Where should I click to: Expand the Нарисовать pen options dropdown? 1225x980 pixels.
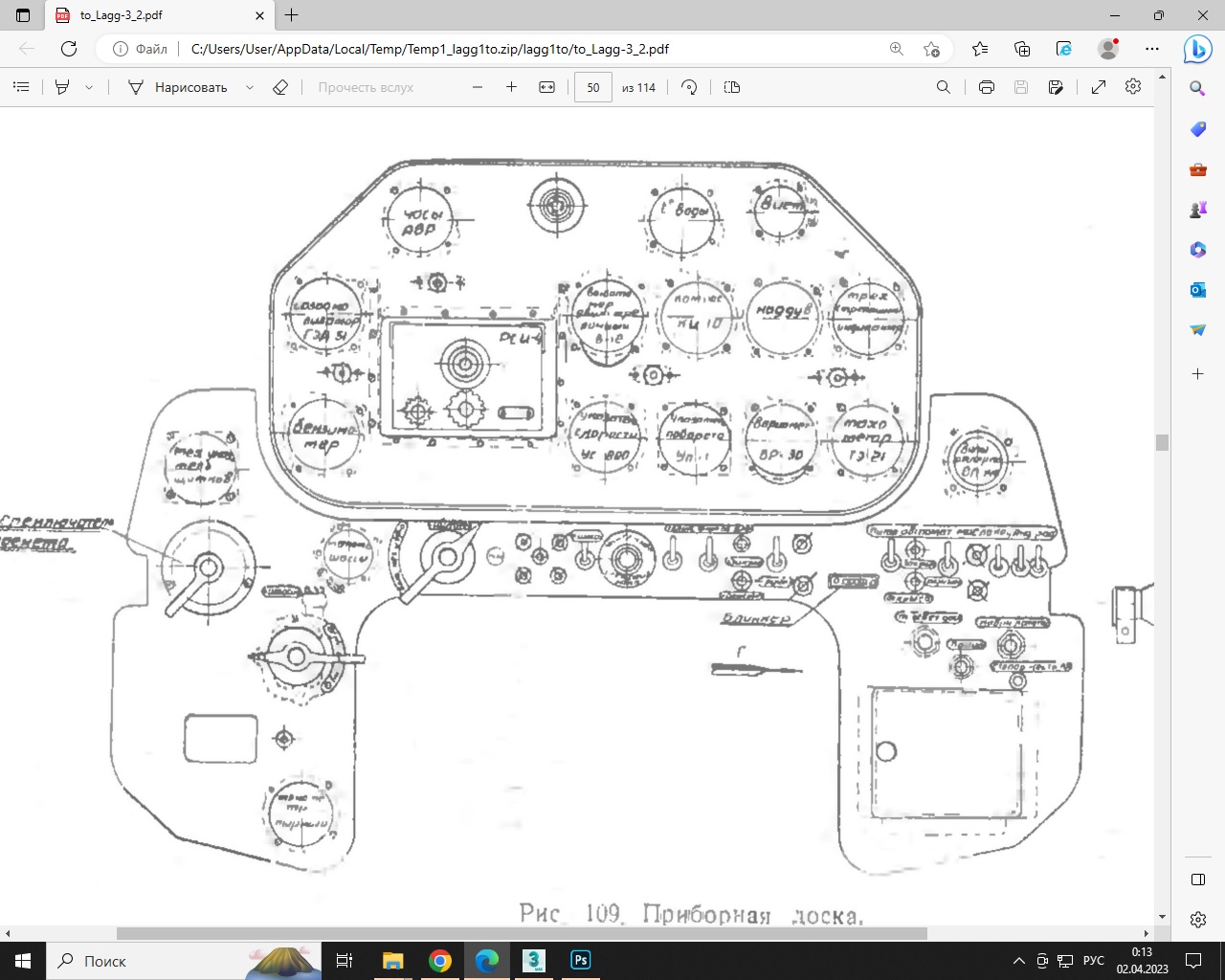point(250,87)
